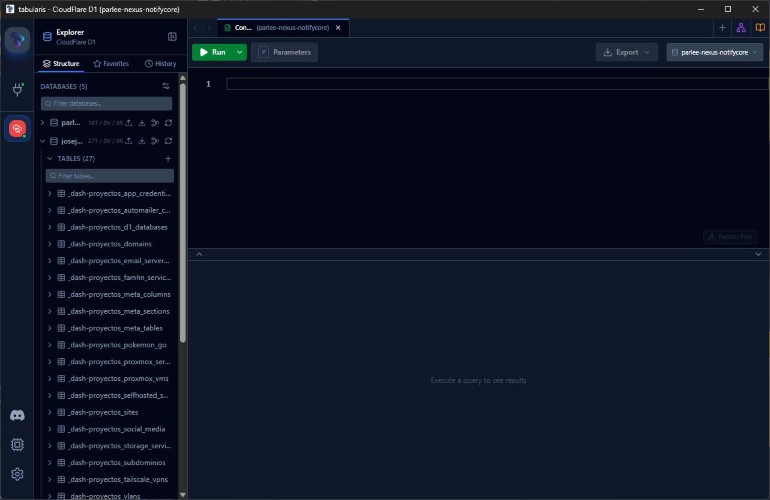
Task: Click the Explain Plan button
Action: pos(730,237)
